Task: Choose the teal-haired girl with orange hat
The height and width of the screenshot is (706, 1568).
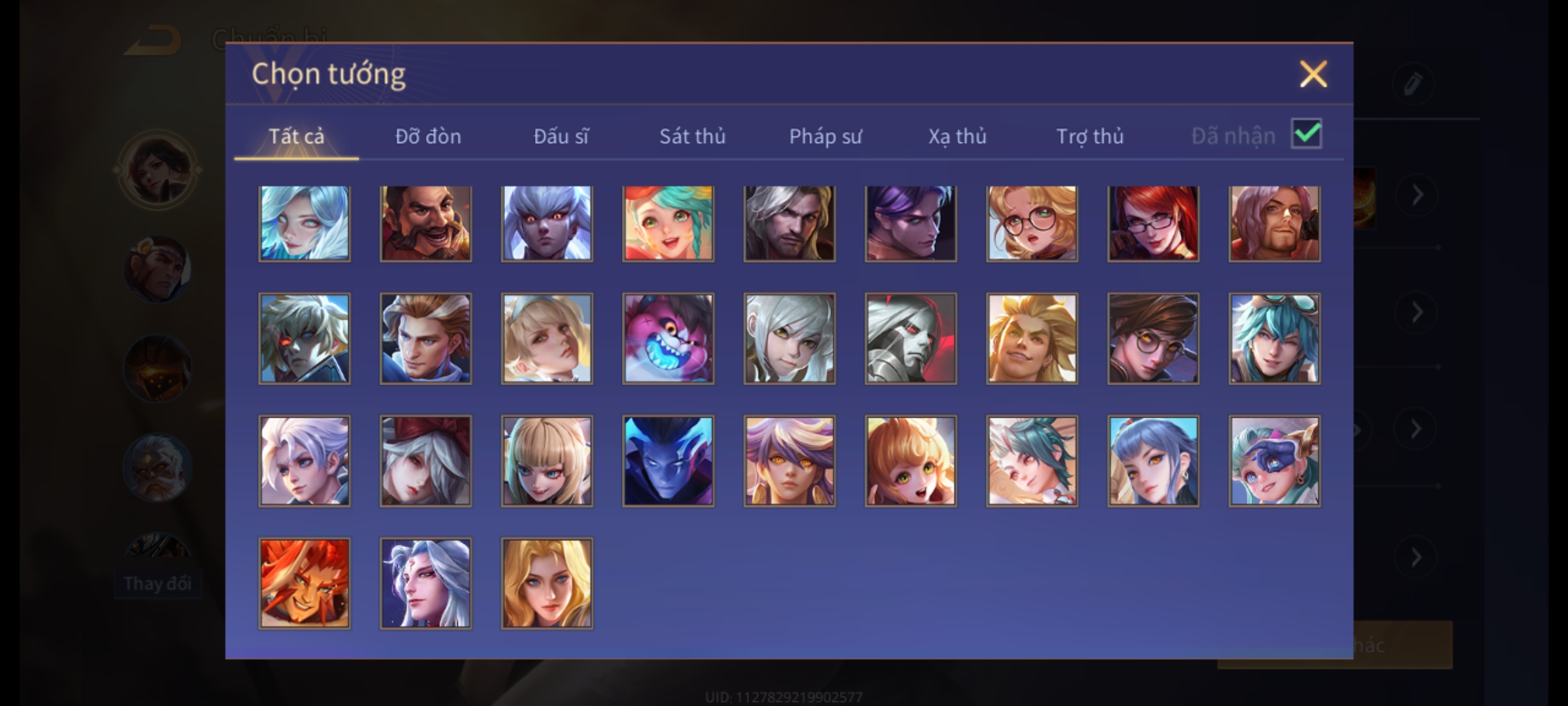Action: pyautogui.click(x=668, y=224)
